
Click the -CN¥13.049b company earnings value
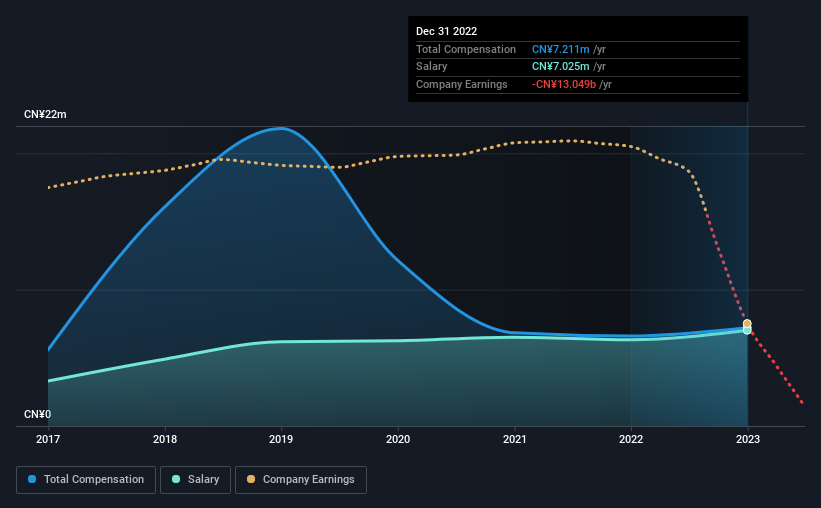coord(564,84)
